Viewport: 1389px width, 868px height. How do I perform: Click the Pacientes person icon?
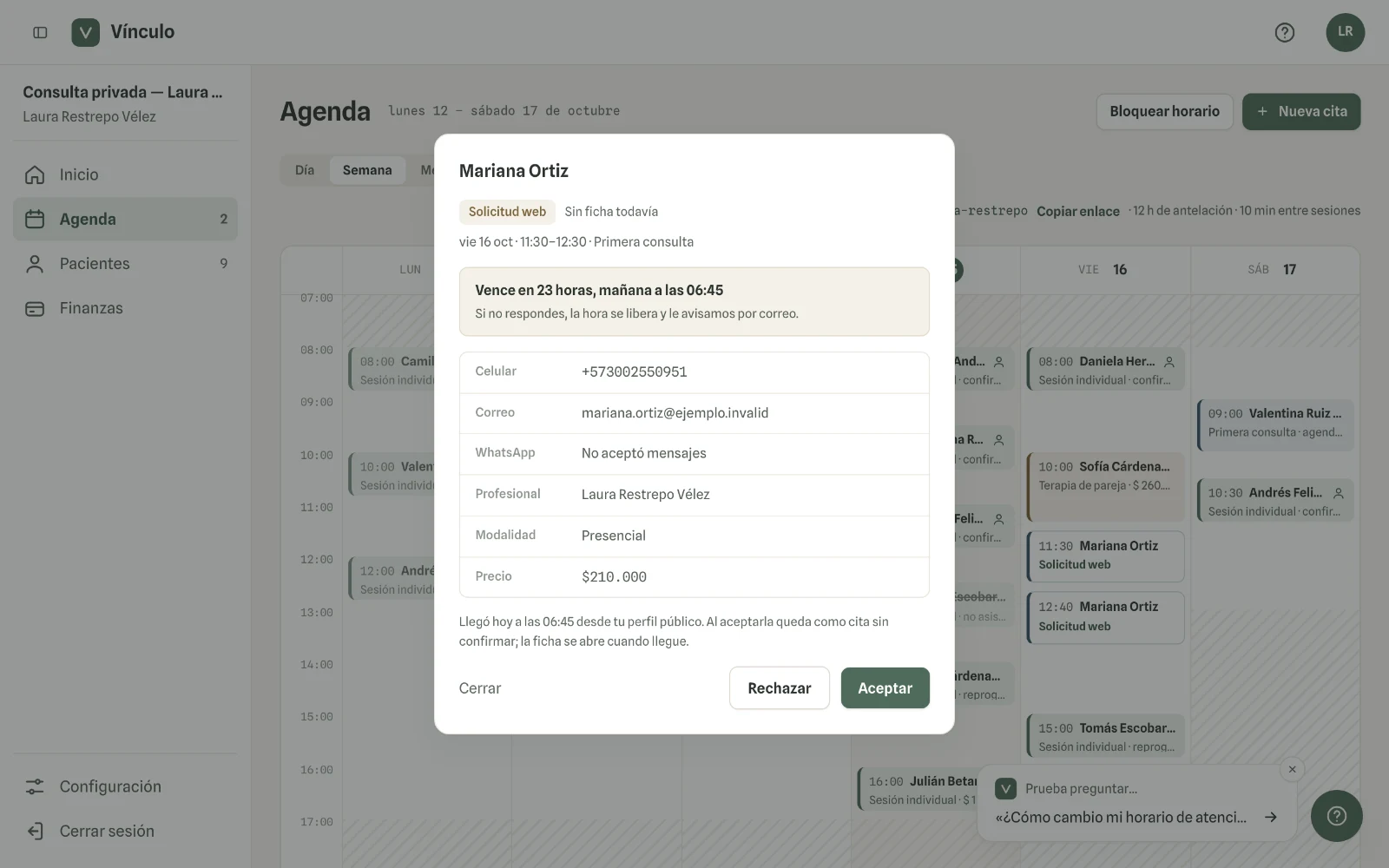(35, 264)
